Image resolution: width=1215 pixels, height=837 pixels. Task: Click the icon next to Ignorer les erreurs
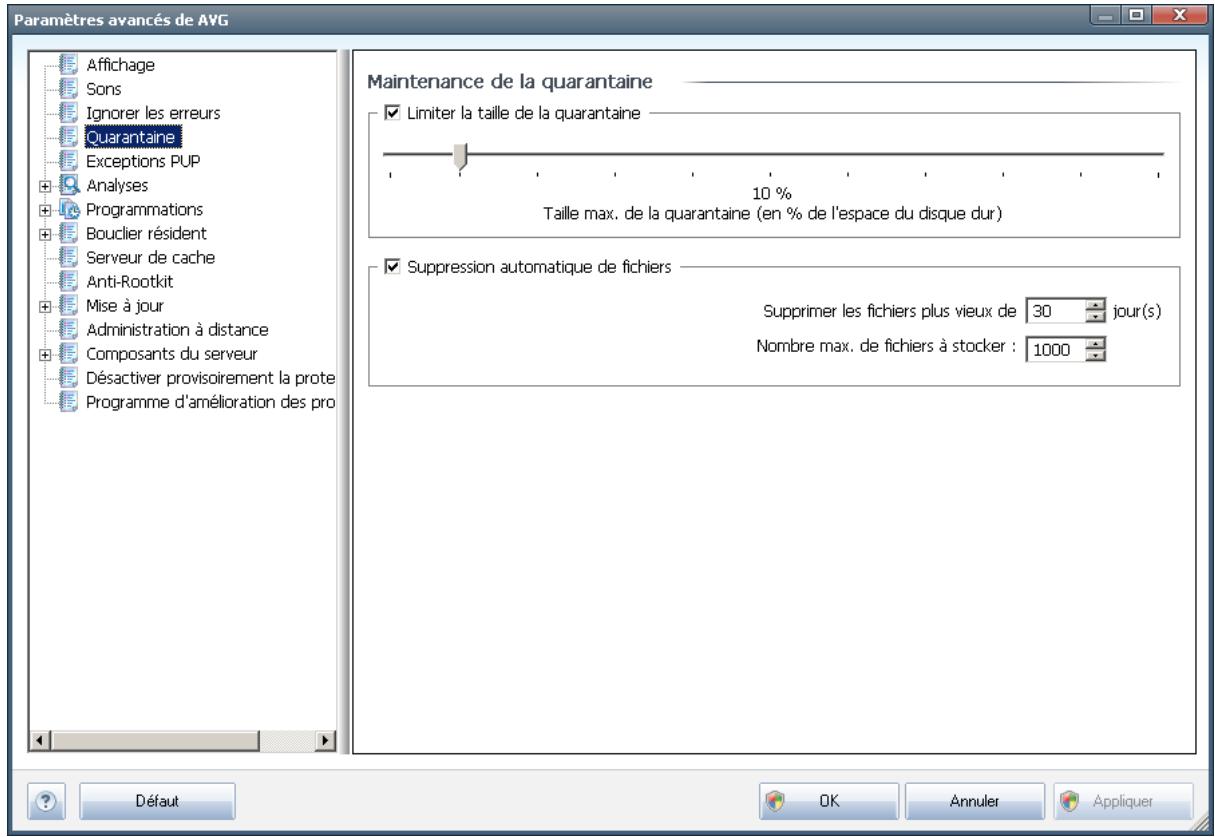(x=68, y=113)
